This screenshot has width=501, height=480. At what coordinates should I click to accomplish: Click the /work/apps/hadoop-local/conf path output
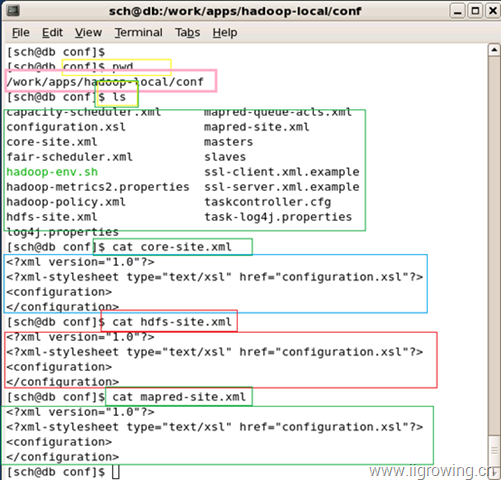point(105,82)
